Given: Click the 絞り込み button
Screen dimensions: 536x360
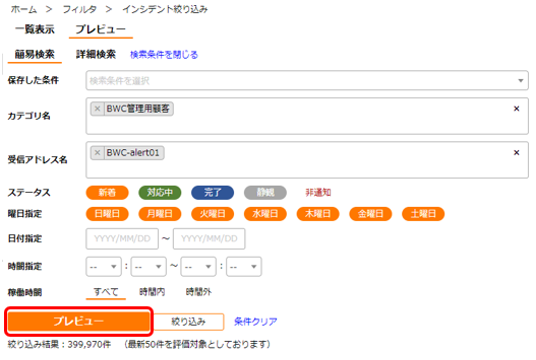Looking at the screenshot, I should [188, 322].
